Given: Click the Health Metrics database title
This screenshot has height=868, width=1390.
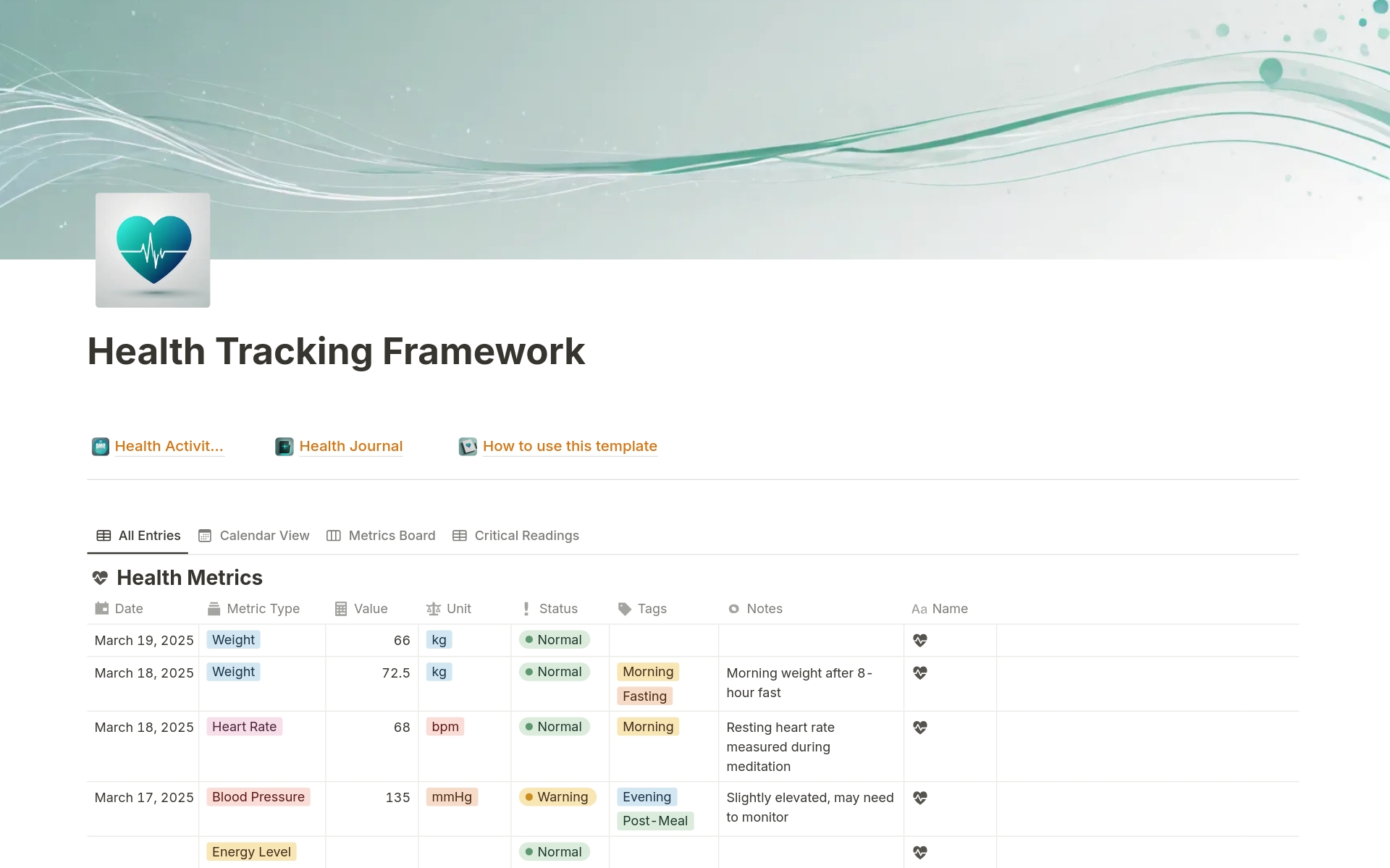Looking at the screenshot, I should pyautogui.click(x=190, y=578).
